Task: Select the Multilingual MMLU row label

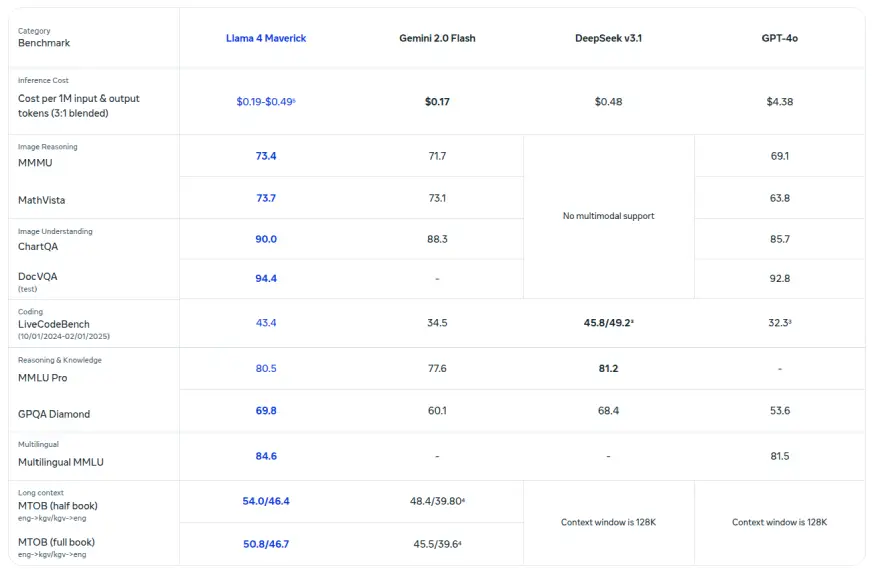Action: tap(61, 462)
